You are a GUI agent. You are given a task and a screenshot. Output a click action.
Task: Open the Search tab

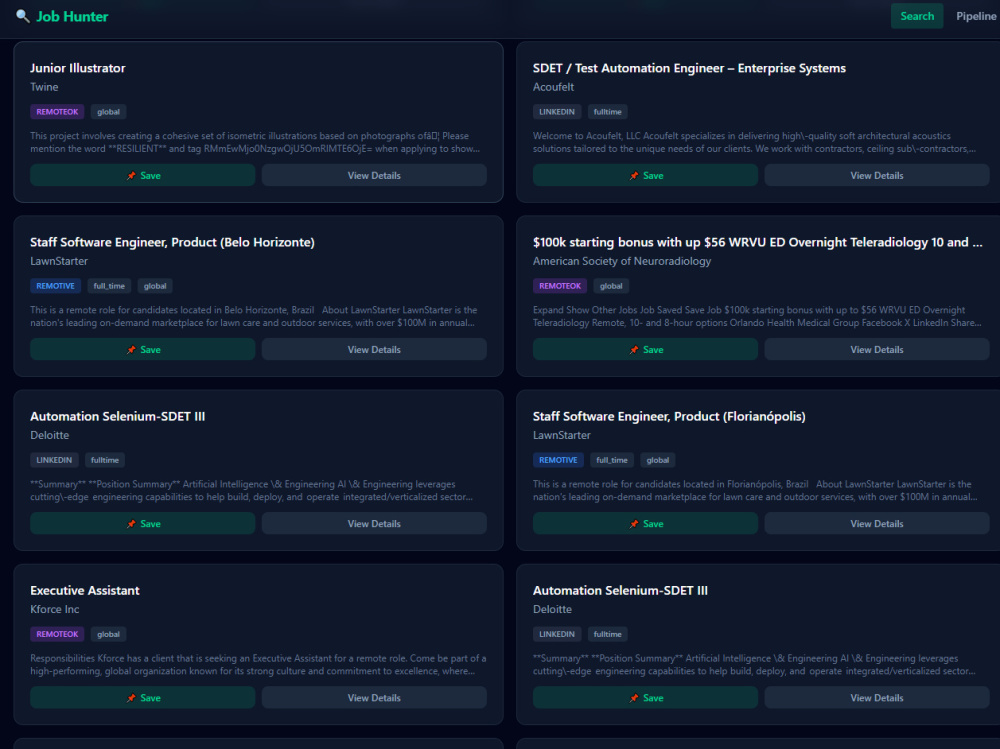click(x=916, y=16)
